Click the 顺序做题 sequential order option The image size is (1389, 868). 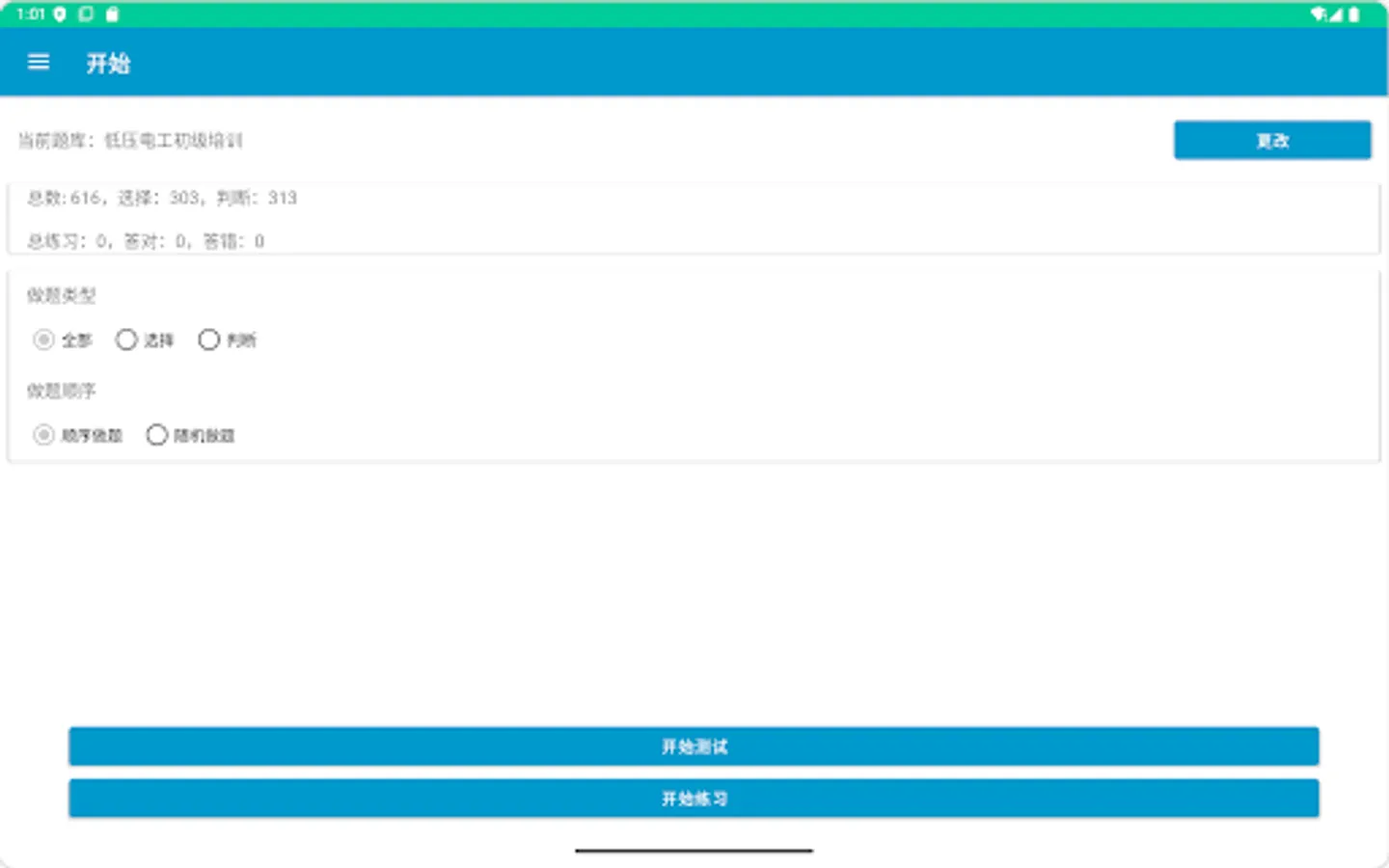tap(42, 435)
